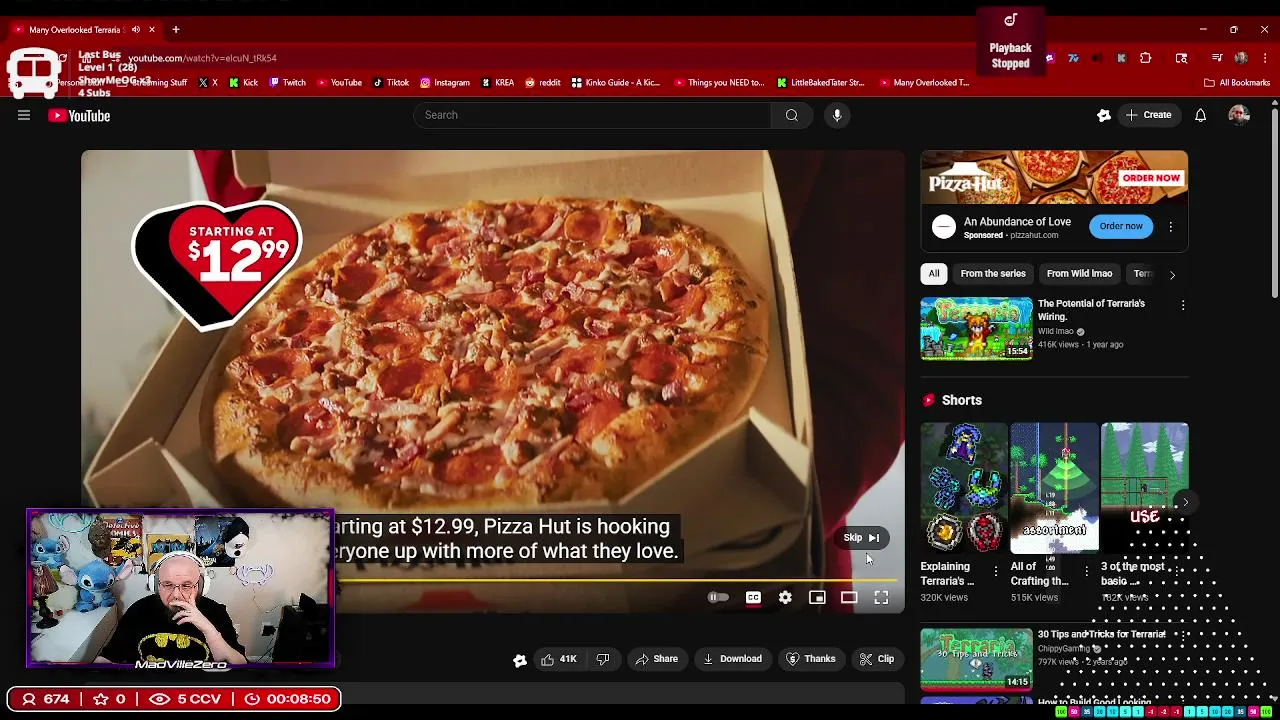Open the Twitch bookmark
Viewport: 1280px width, 720px height.
(286, 83)
